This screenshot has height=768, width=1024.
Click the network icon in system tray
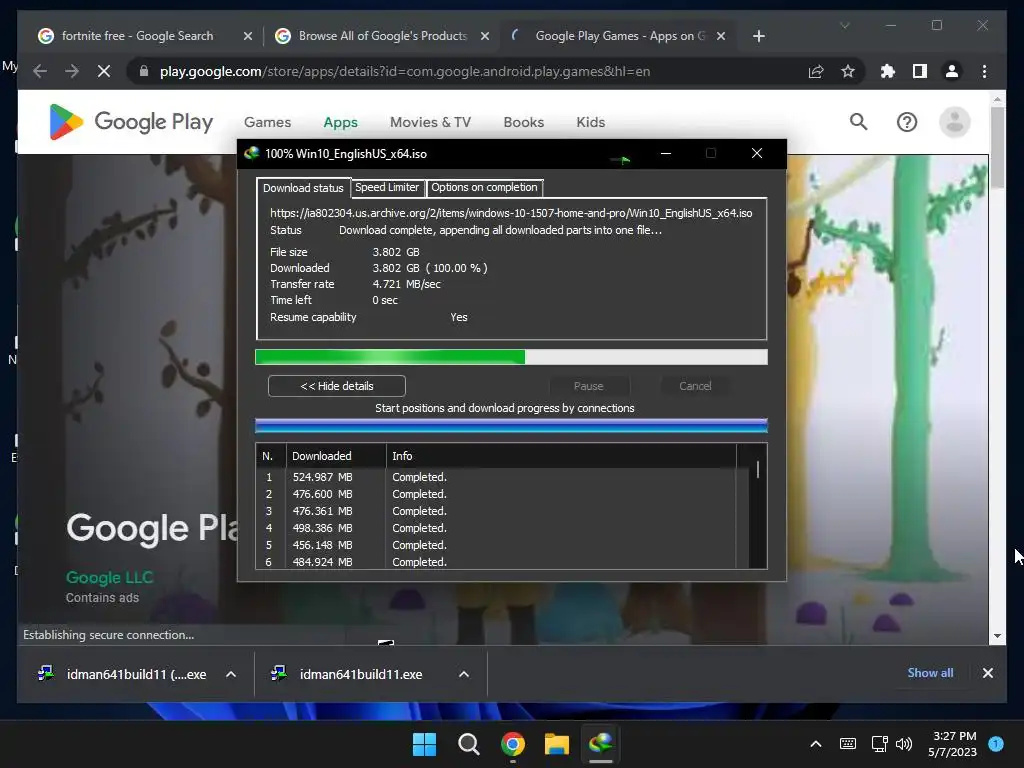coord(880,744)
